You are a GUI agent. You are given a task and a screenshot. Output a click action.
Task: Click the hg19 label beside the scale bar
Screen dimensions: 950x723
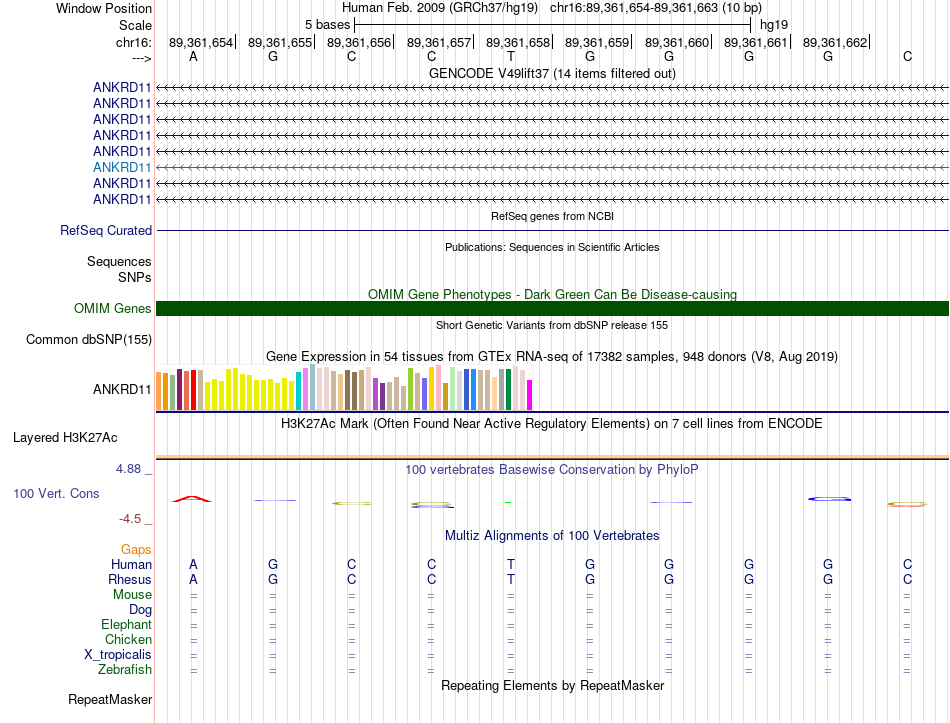click(774, 25)
